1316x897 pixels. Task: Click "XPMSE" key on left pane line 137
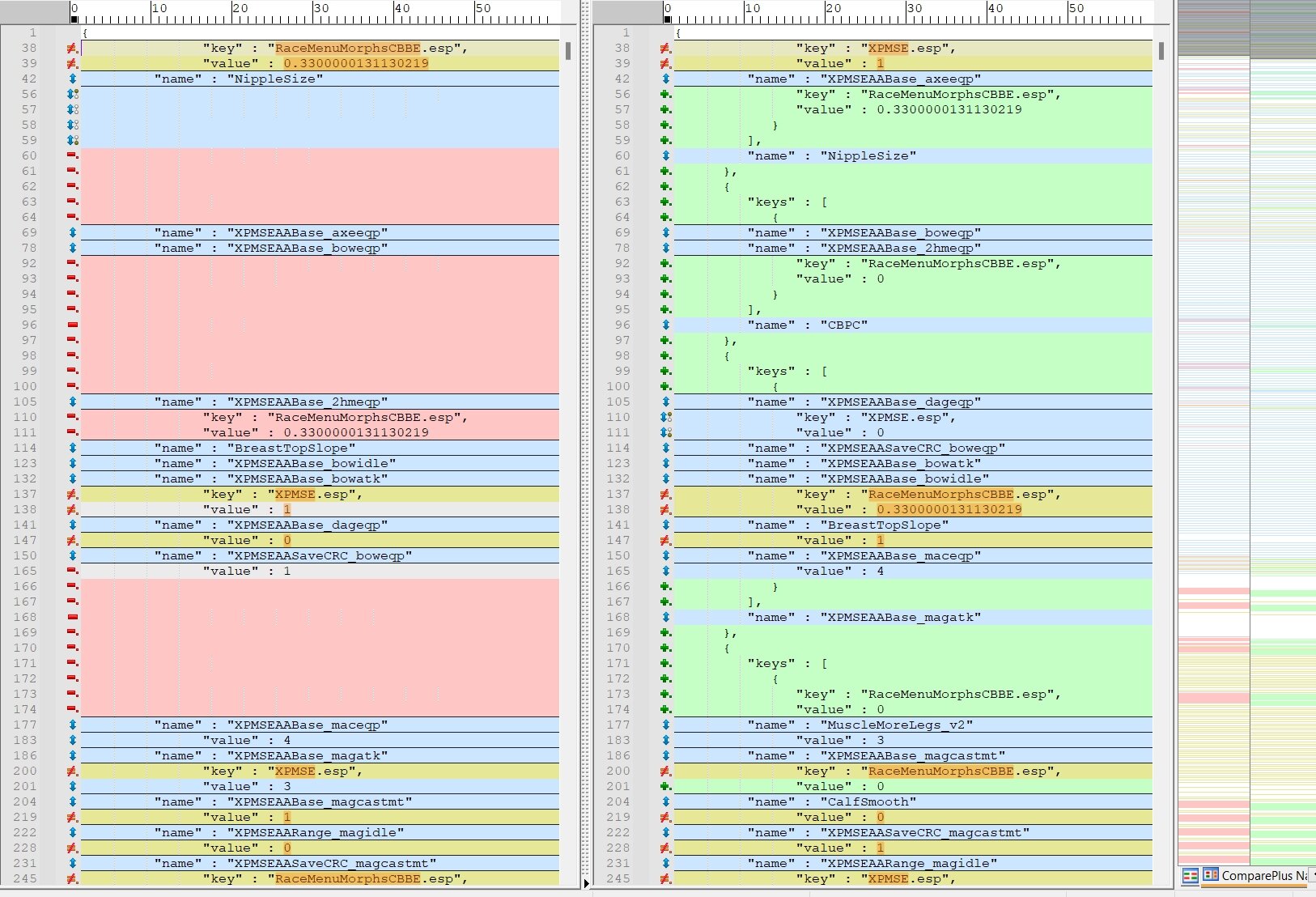point(295,495)
